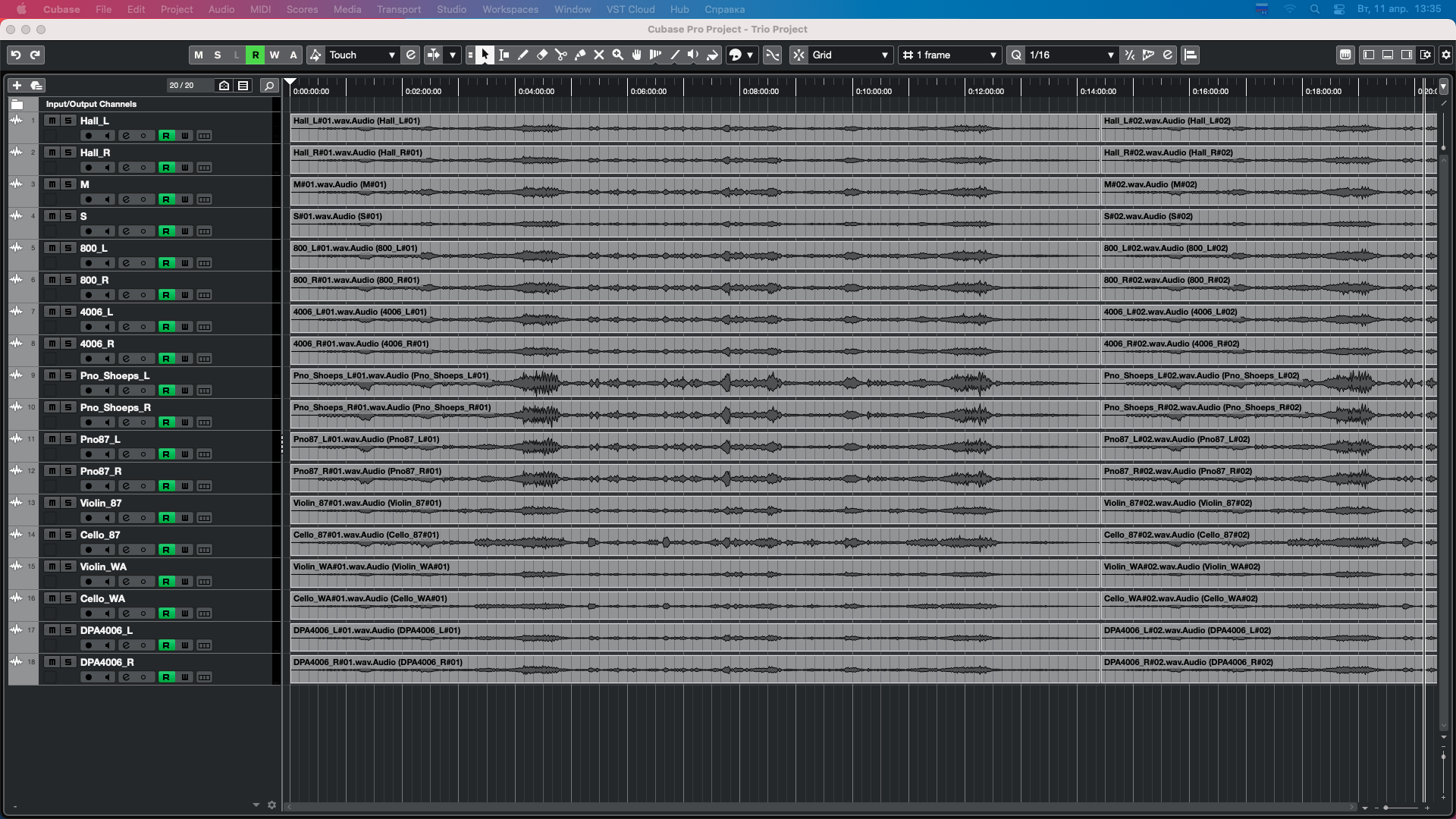Click the align bars icon after the Quantize controls
The height and width of the screenshot is (819, 1456).
1191,55
